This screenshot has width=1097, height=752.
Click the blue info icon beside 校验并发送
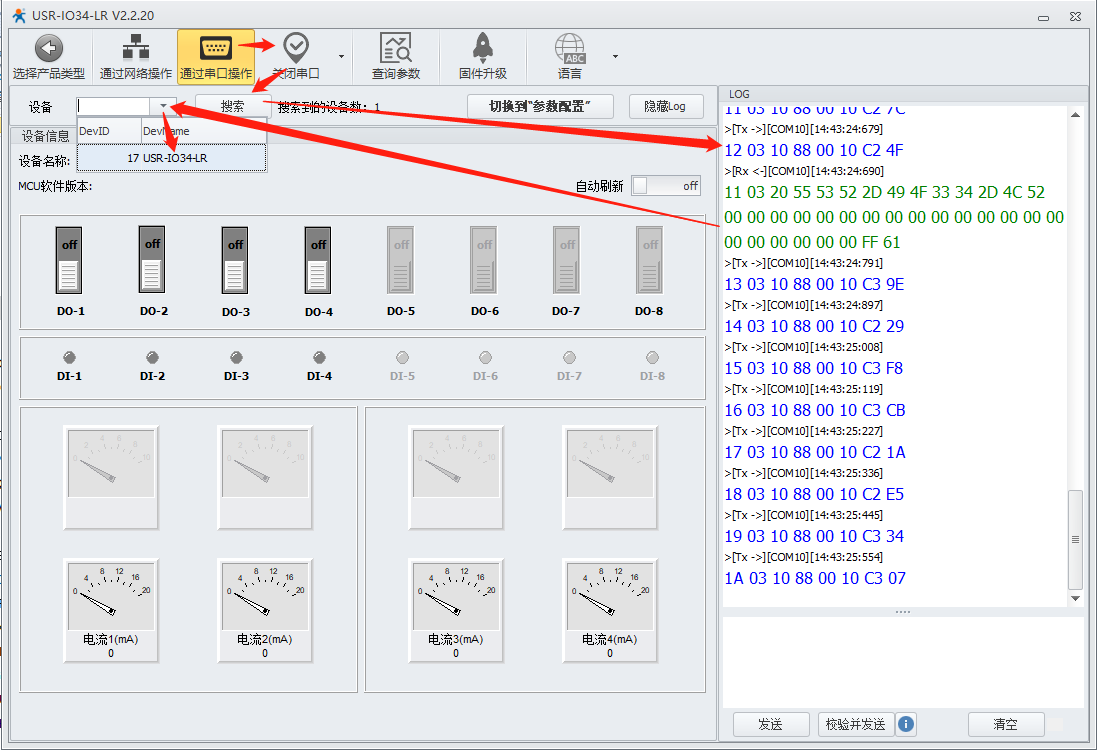click(x=905, y=724)
